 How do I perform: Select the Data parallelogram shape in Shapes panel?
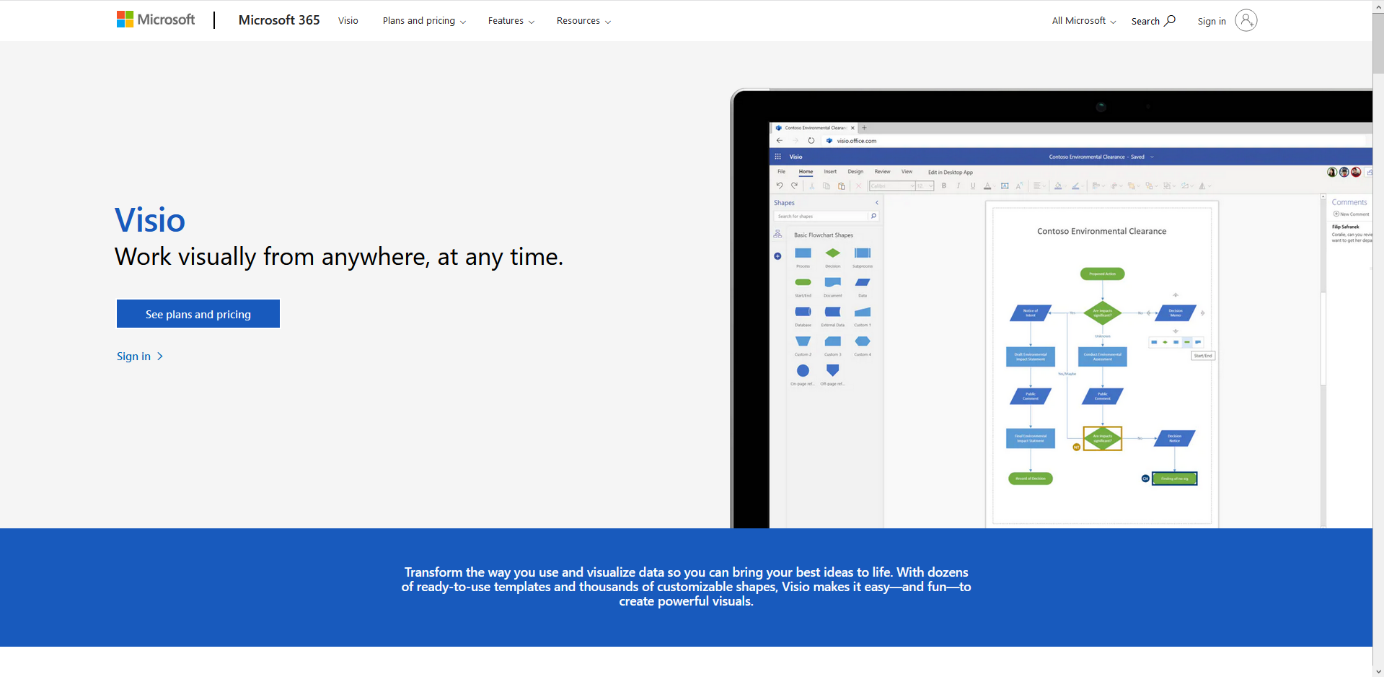tap(862, 282)
